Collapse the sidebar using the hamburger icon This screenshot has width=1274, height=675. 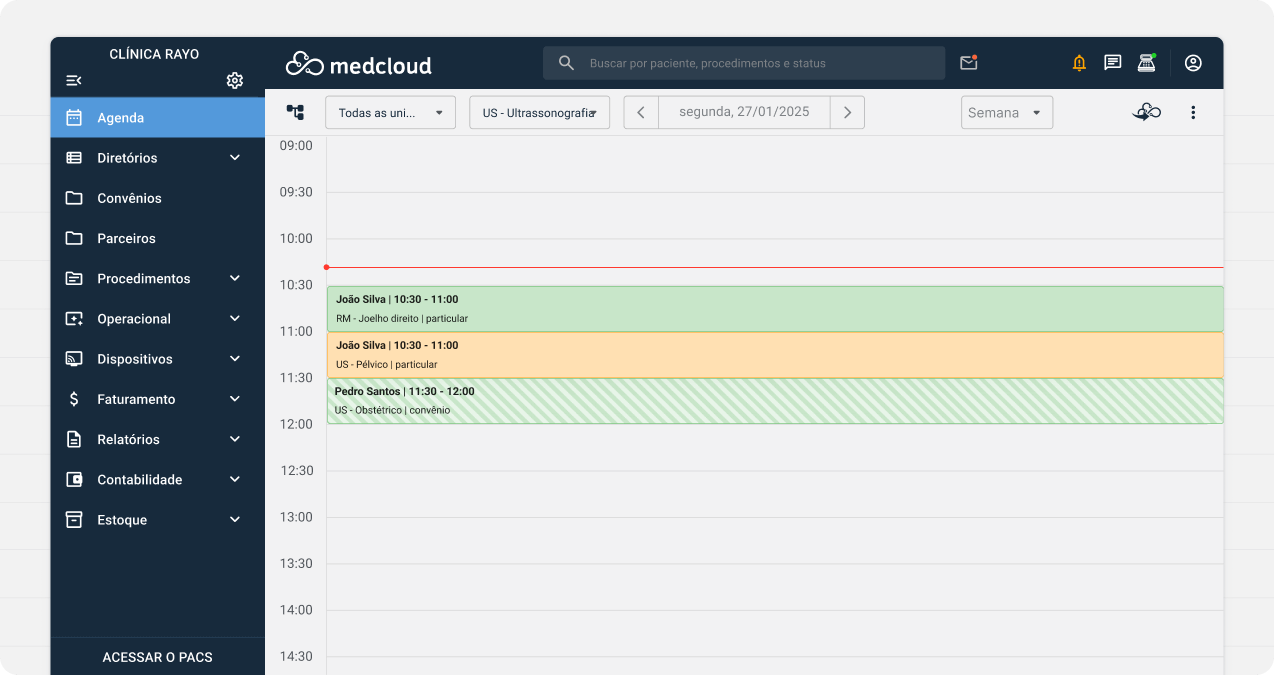coord(73,80)
